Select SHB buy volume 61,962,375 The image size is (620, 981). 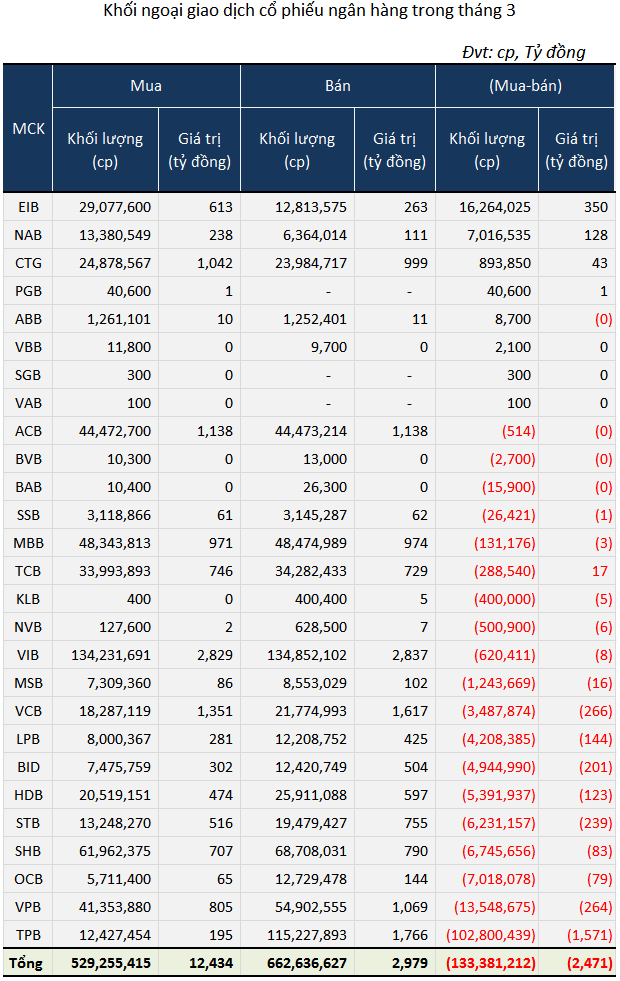(x=115, y=851)
